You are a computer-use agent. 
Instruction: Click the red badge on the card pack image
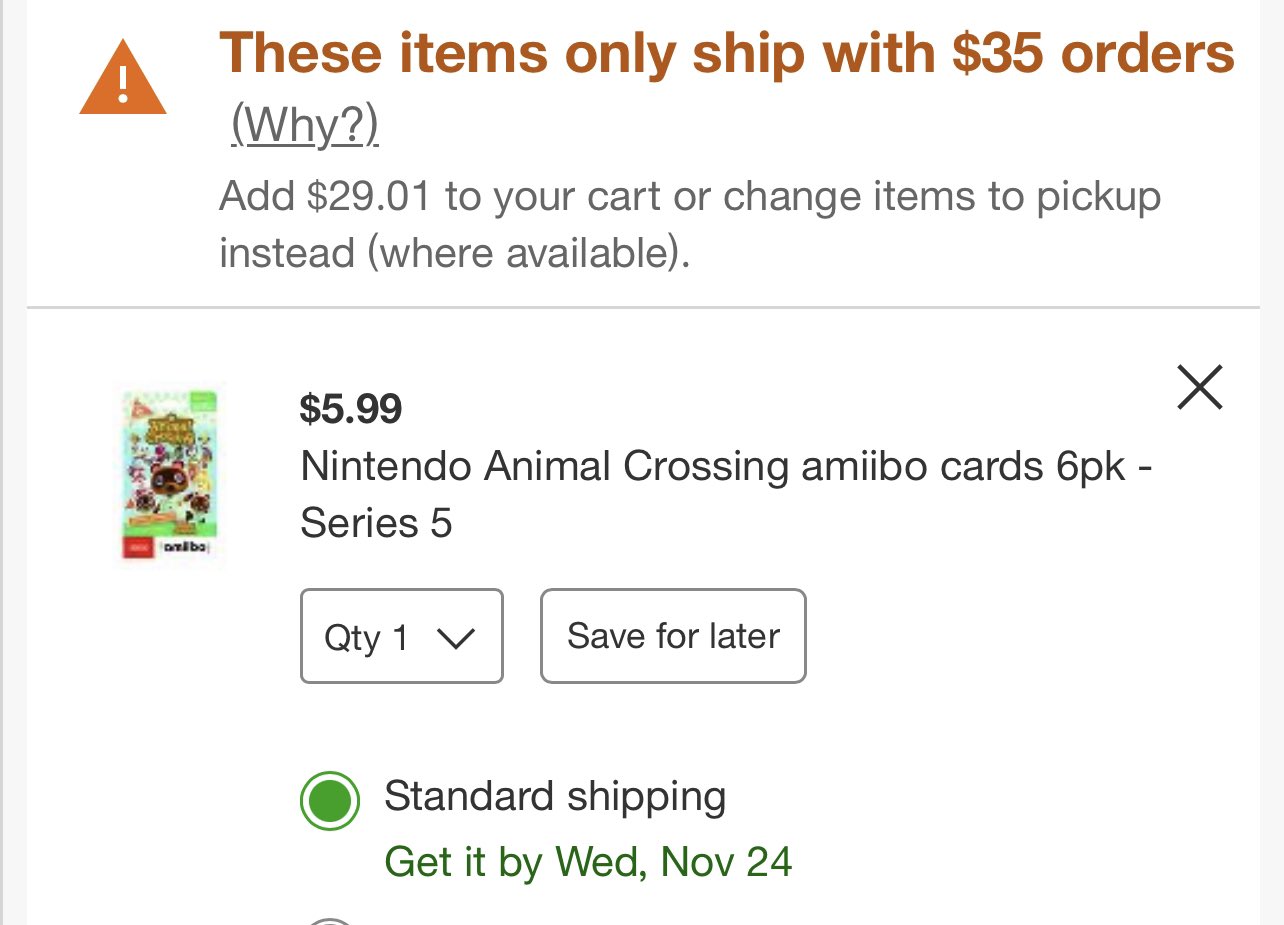138,548
